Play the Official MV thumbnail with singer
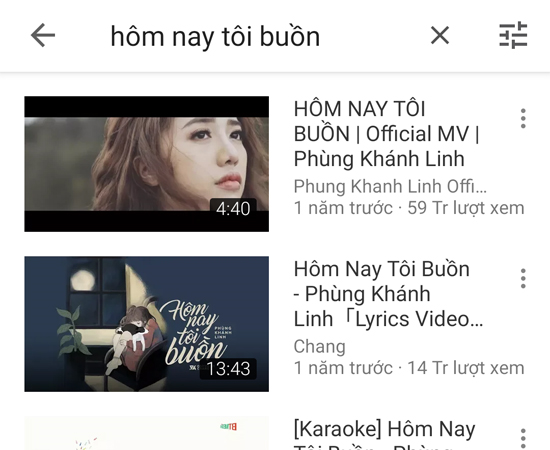 coord(147,164)
